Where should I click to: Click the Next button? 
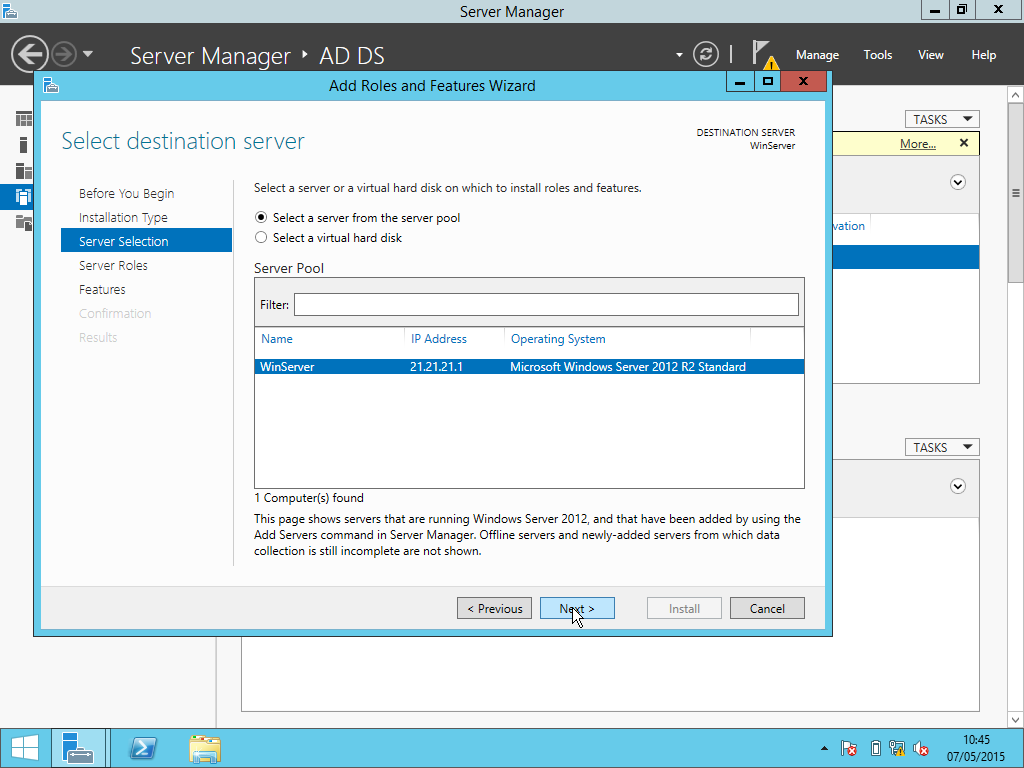coord(577,609)
